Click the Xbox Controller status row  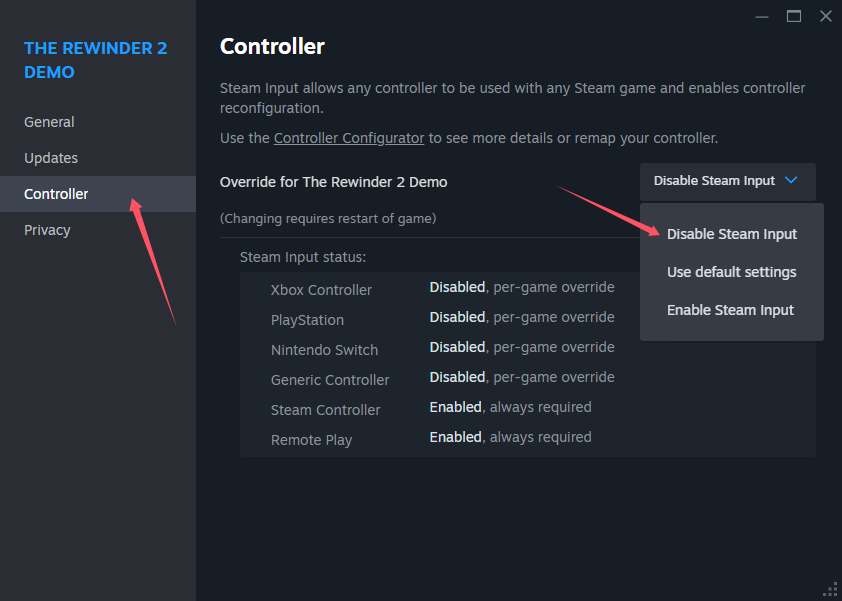442,288
